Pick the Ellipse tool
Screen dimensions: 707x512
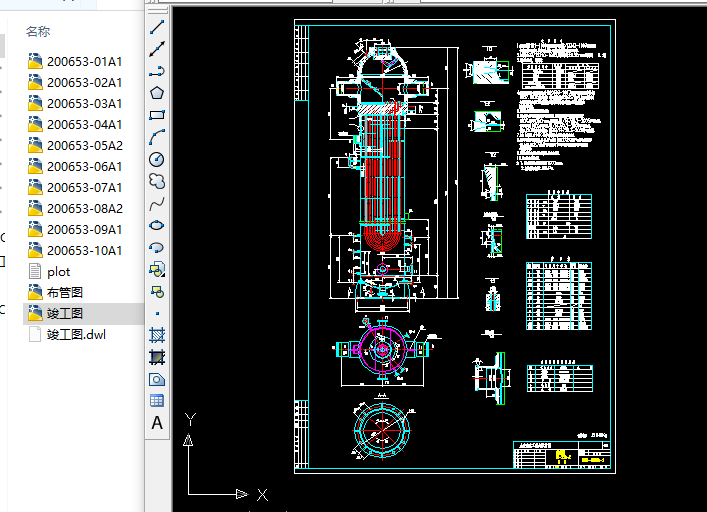pyautogui.click(x=157, y=225)
